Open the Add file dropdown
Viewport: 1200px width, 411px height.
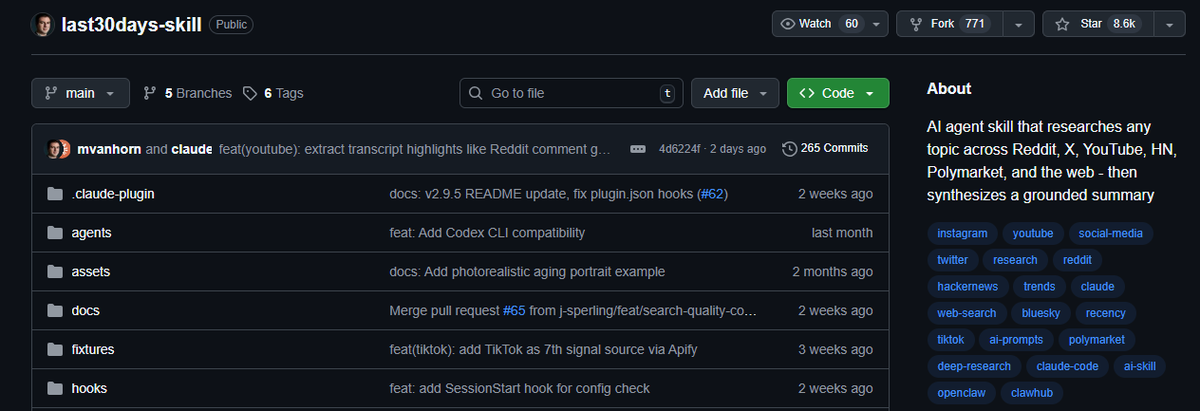[735, 93]
